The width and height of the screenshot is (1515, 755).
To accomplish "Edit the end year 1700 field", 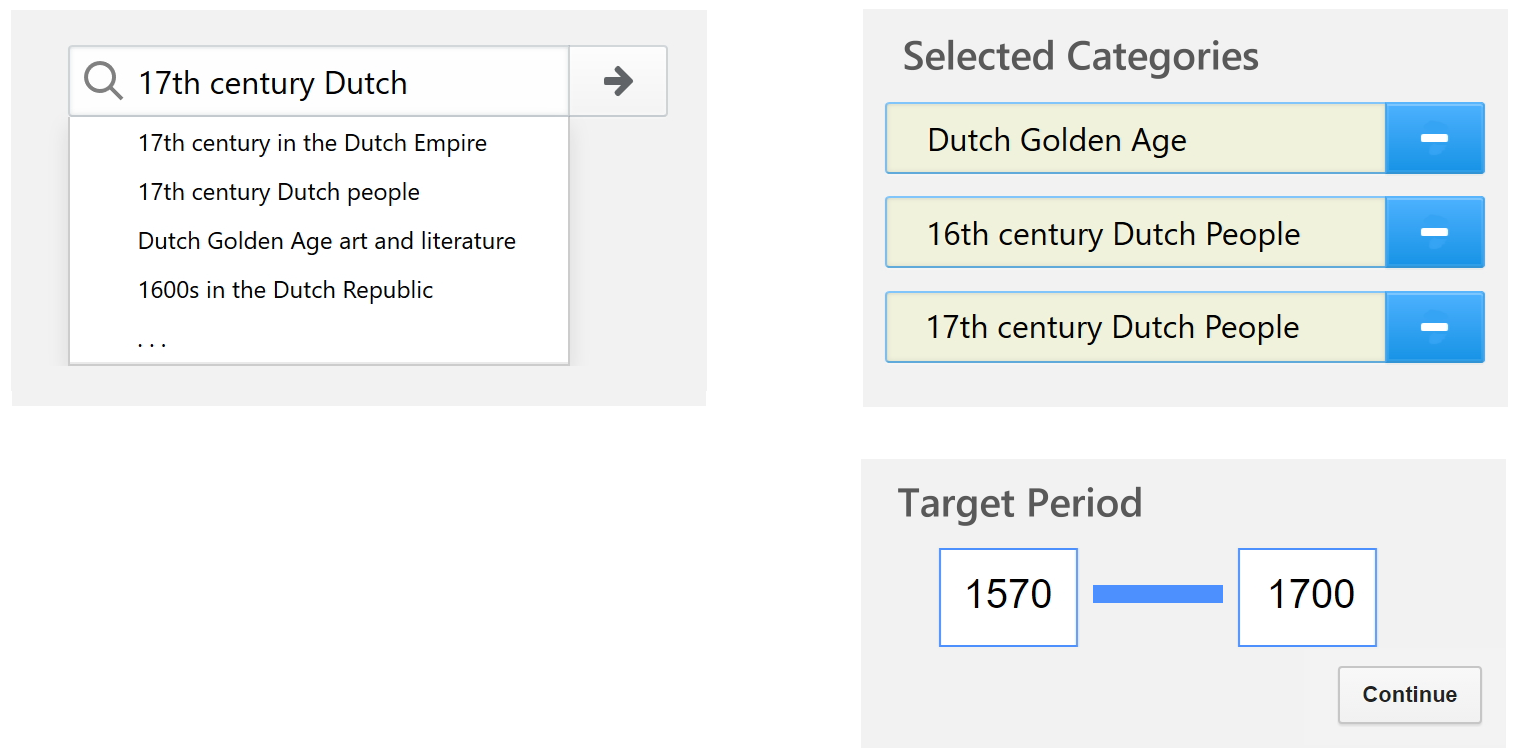I will pyautogui.click(x=1307, y=597).
